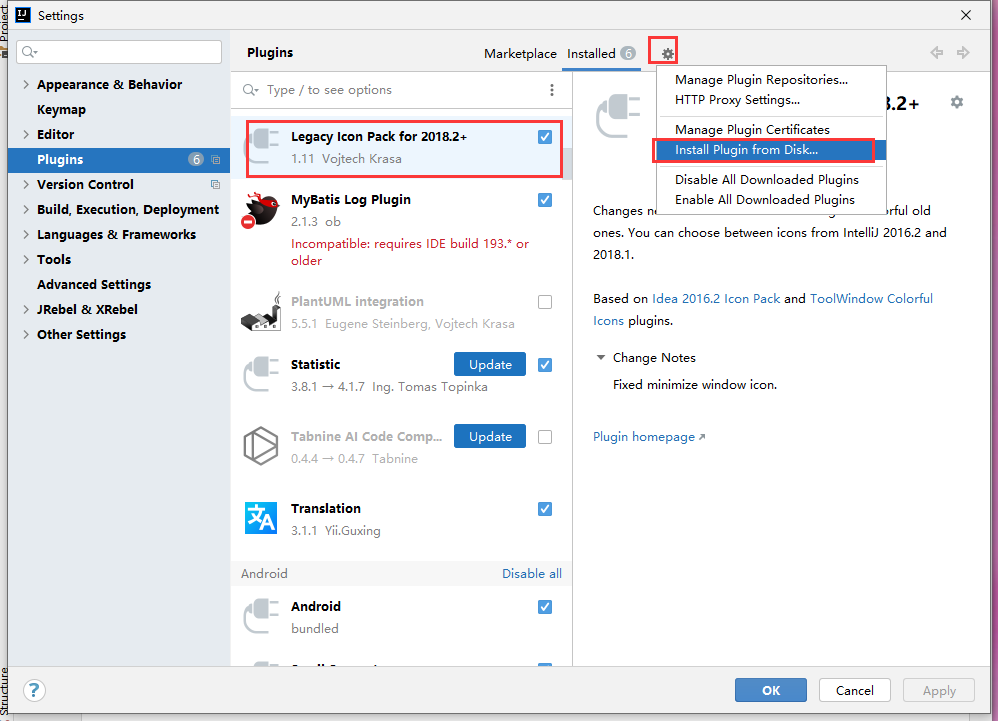The width and height of the screenshot is (998, 721).
Task: Uncheck the Translation plugin checkbox
Action: pyautogui.click(x=545, y=509)
